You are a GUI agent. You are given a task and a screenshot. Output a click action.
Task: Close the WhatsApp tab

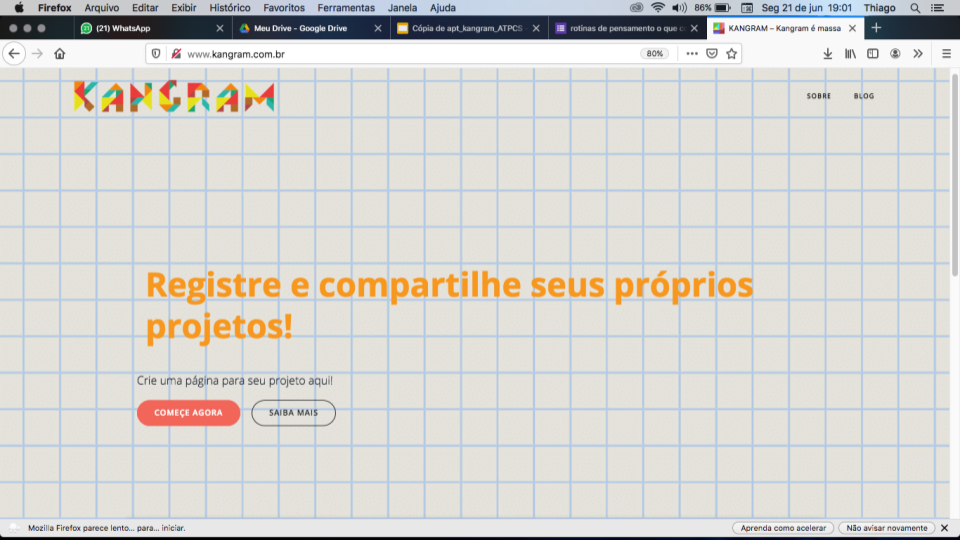click(220, 28)
